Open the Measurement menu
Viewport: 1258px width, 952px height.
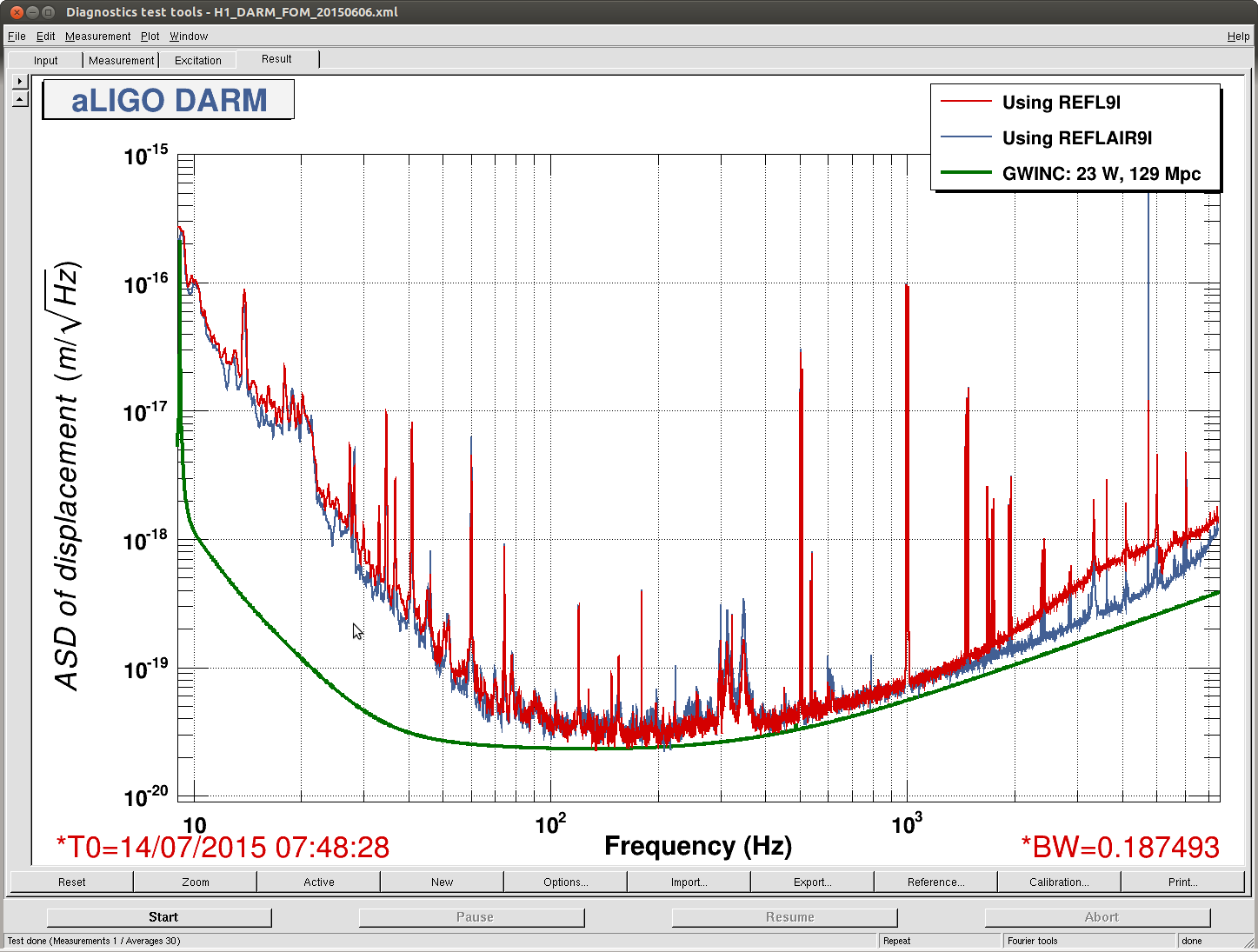point(97,37)
